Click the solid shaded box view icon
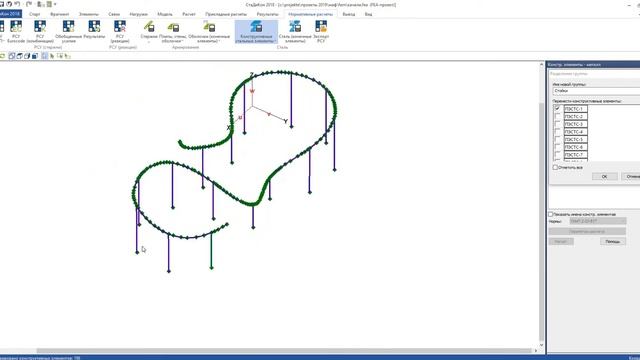This screenshot has height=360, width=640. click(35, 56)
